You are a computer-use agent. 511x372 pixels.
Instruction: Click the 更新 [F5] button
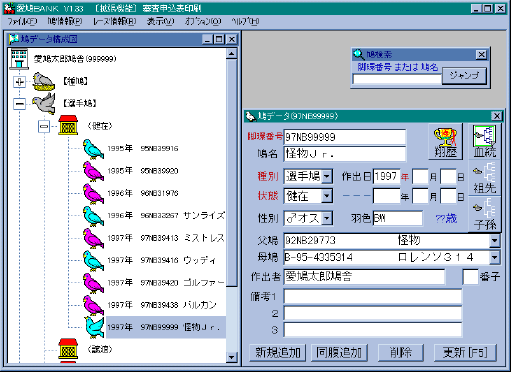[465, 352]
